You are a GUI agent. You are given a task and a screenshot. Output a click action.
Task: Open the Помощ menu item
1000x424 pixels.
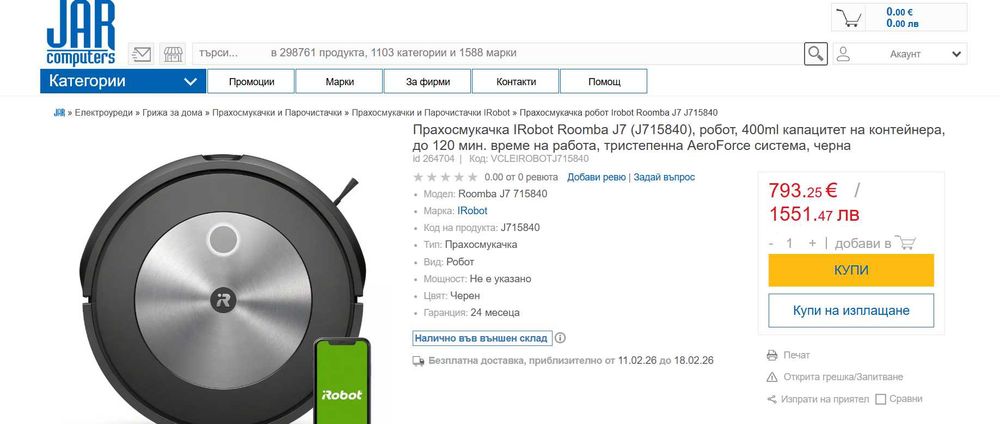coord(603,82)
